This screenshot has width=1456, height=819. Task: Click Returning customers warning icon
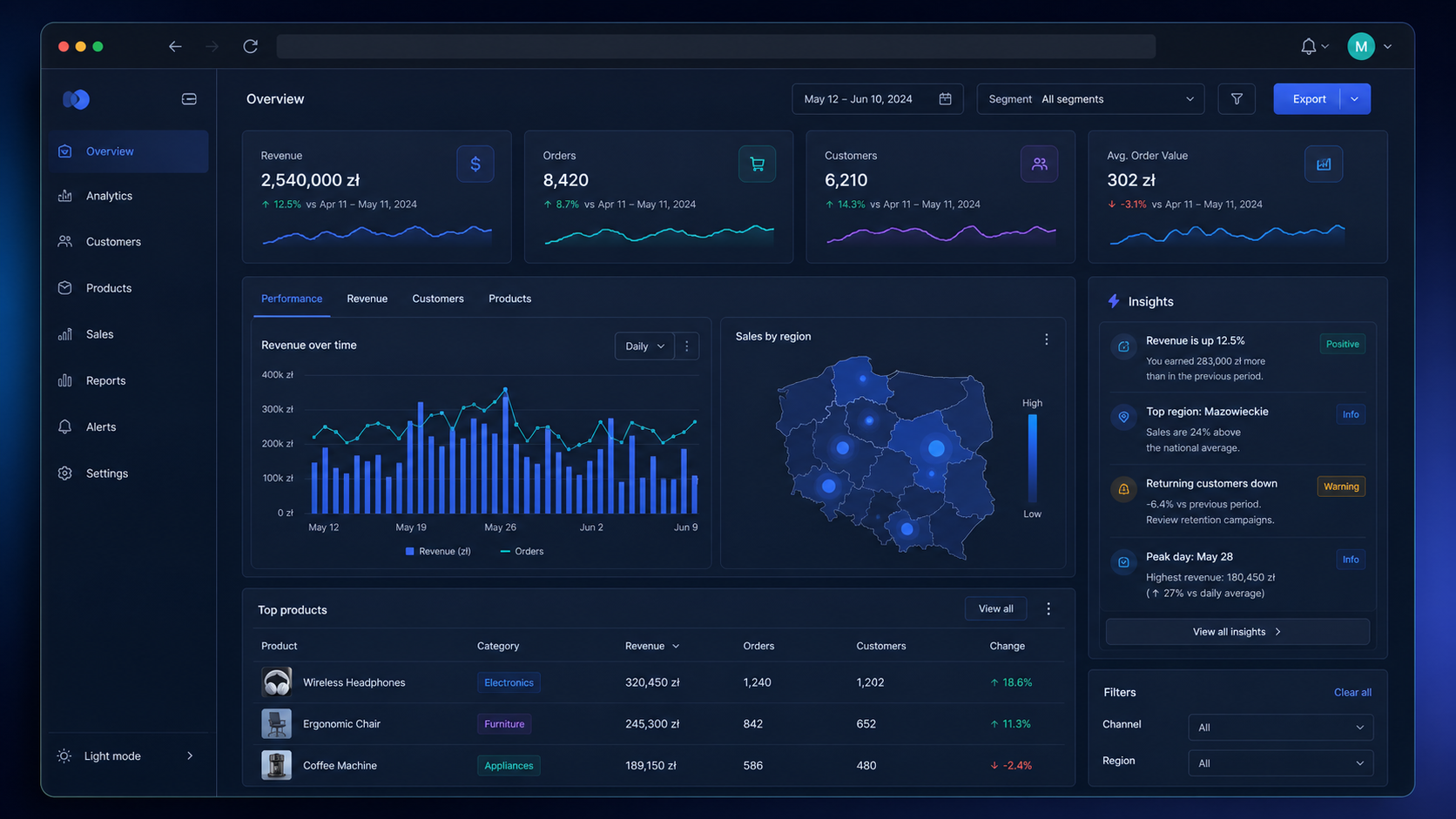(x=1123, y=489)
